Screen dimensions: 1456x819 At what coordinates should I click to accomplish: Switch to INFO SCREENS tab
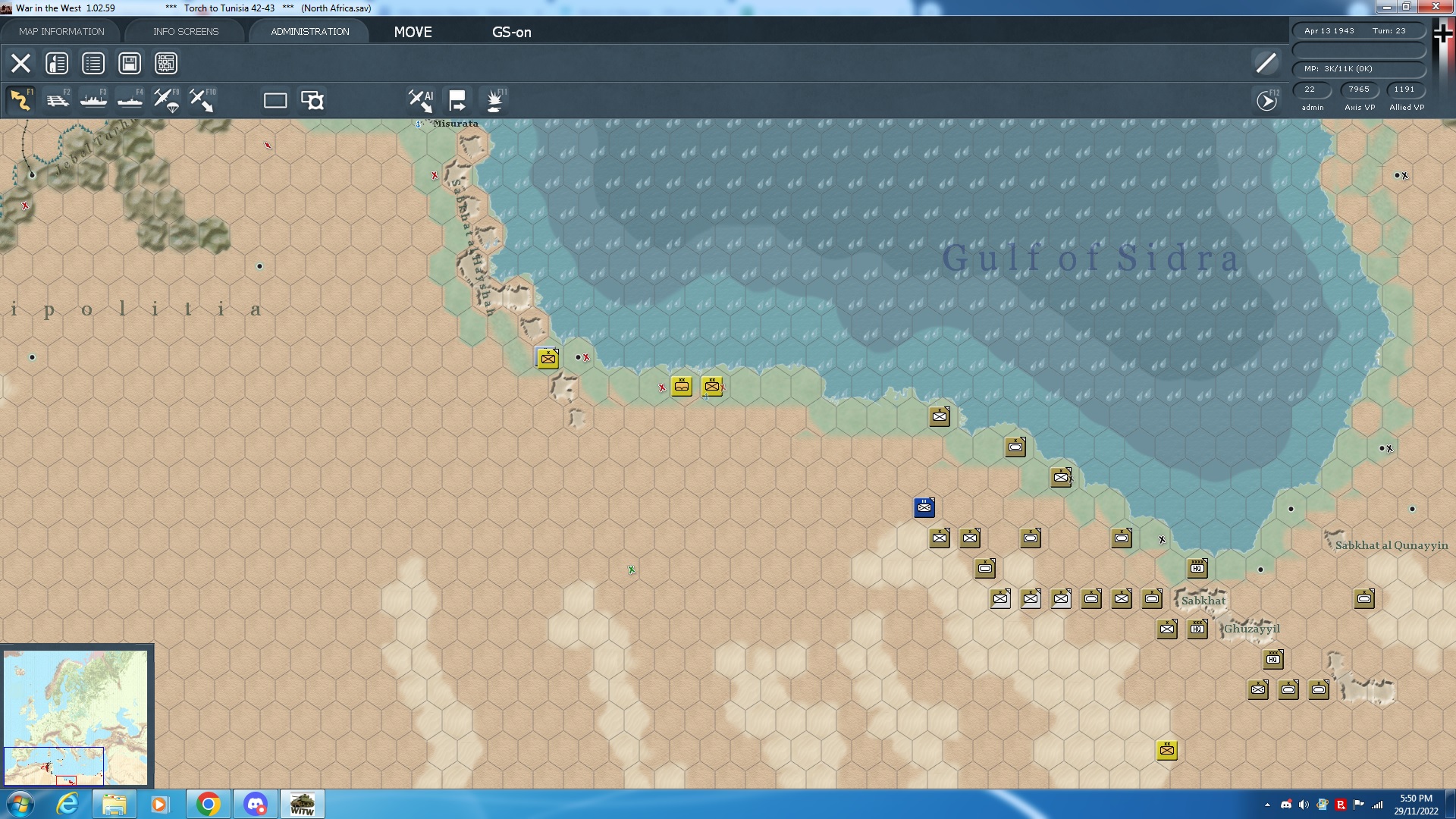186,31
